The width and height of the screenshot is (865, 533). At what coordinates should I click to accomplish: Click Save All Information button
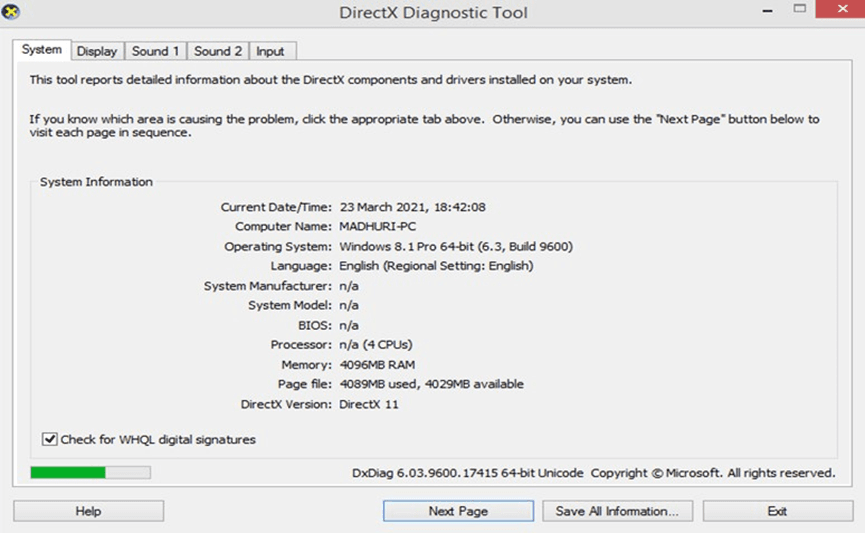pyautogui.click(x=617, y=511)
